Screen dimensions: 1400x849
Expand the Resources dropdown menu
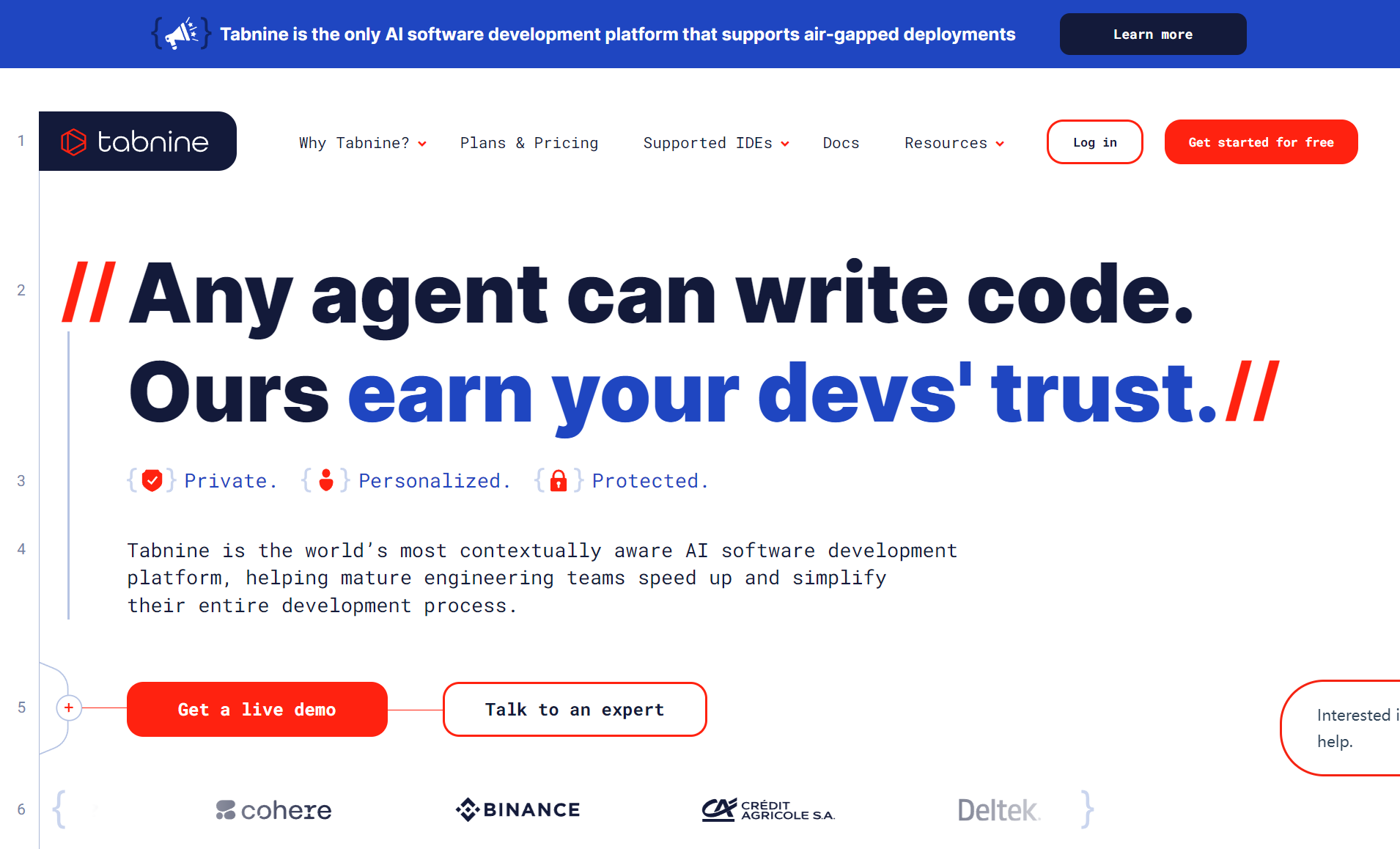tap(954, 143)
